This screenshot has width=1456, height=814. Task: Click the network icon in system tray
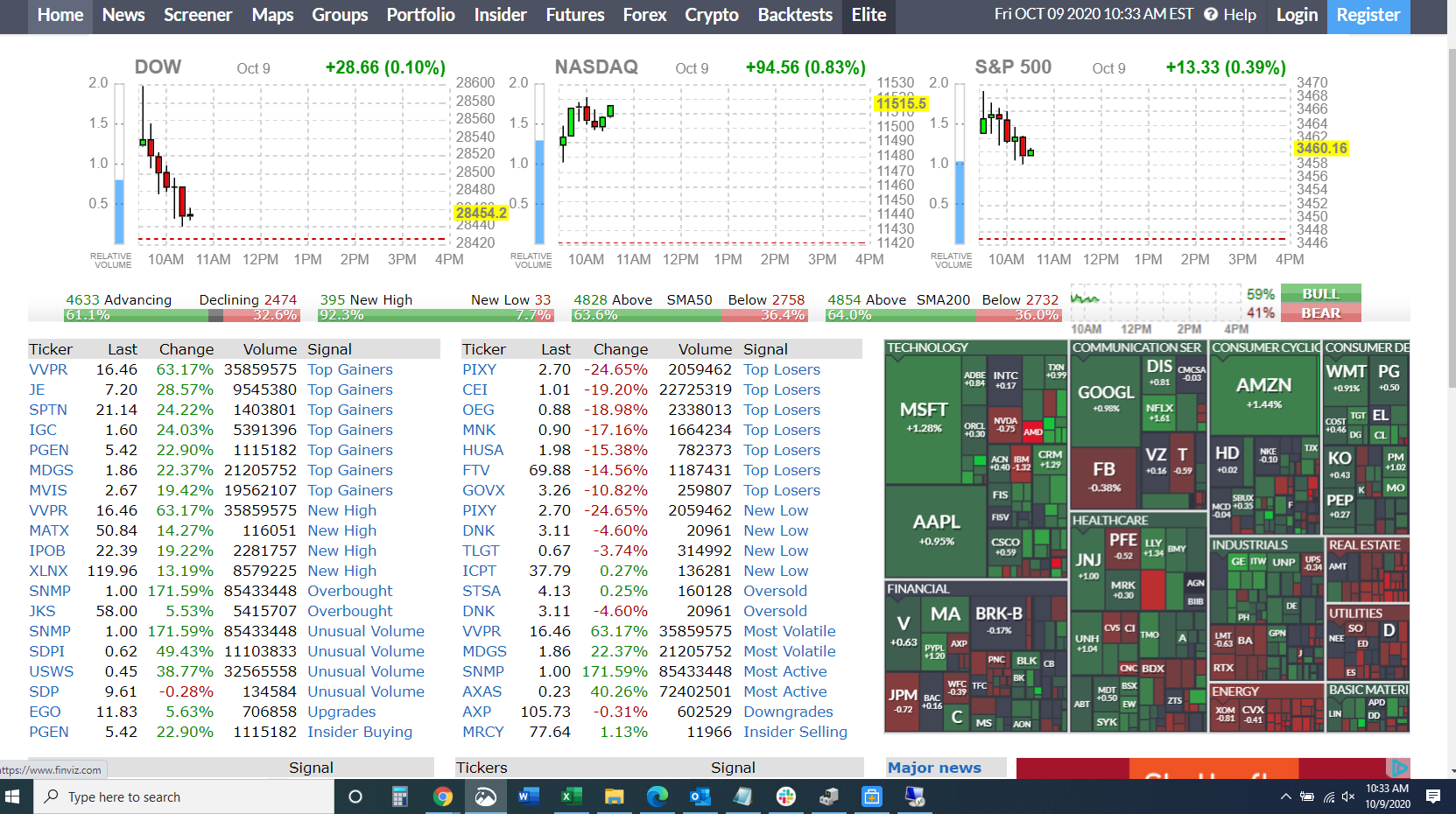[x=1328, y=796]
